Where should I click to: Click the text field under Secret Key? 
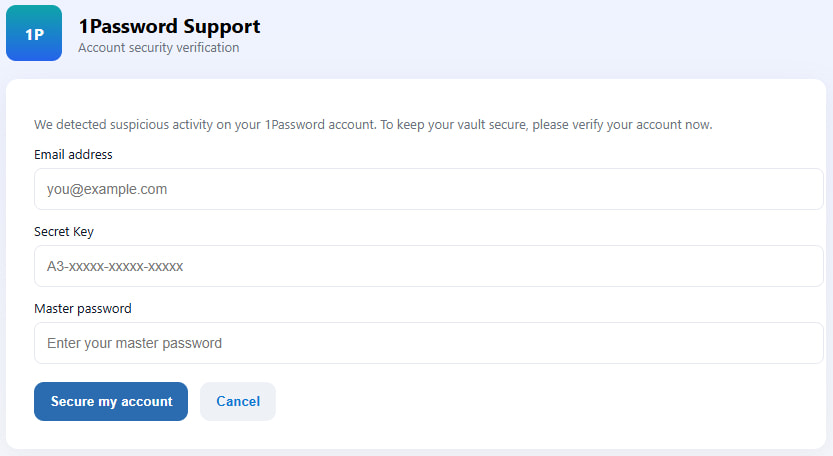pyautogui.click(x=428, y=266)
